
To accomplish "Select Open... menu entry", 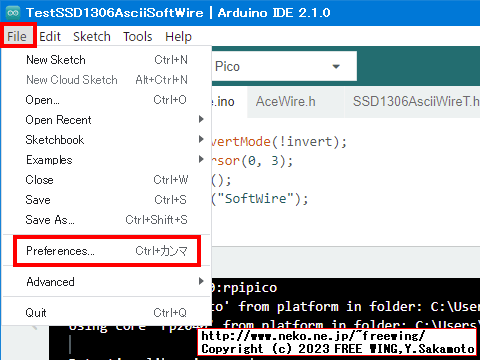I will click(x=107, y=100).
